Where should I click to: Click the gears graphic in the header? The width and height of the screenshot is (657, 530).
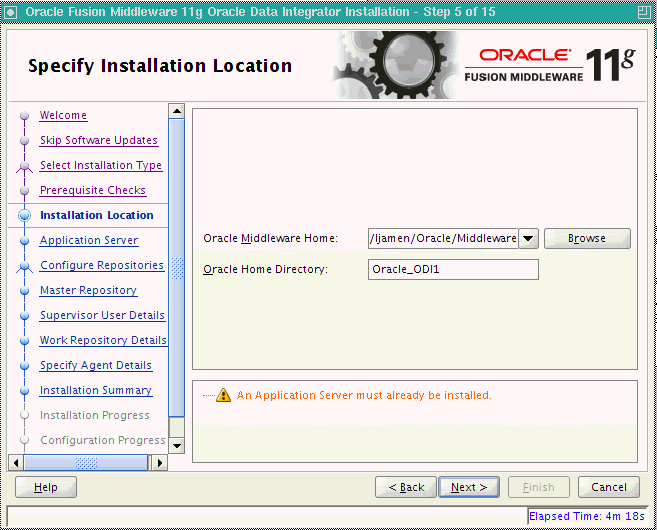396,65
